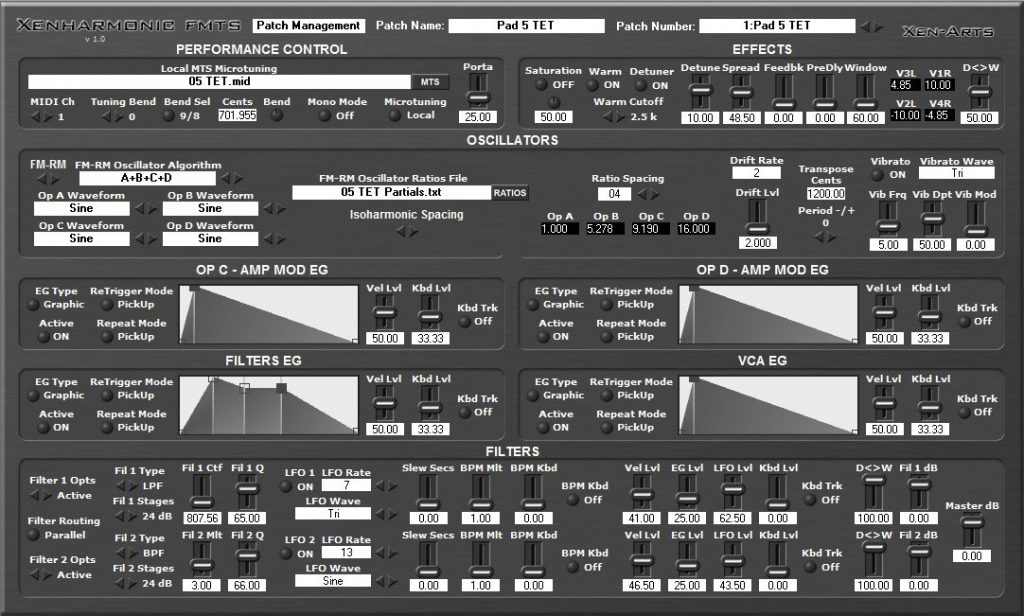Click the Saturation amount knob
Viewport: 1024px width, 616px height.
click(554, 102)
